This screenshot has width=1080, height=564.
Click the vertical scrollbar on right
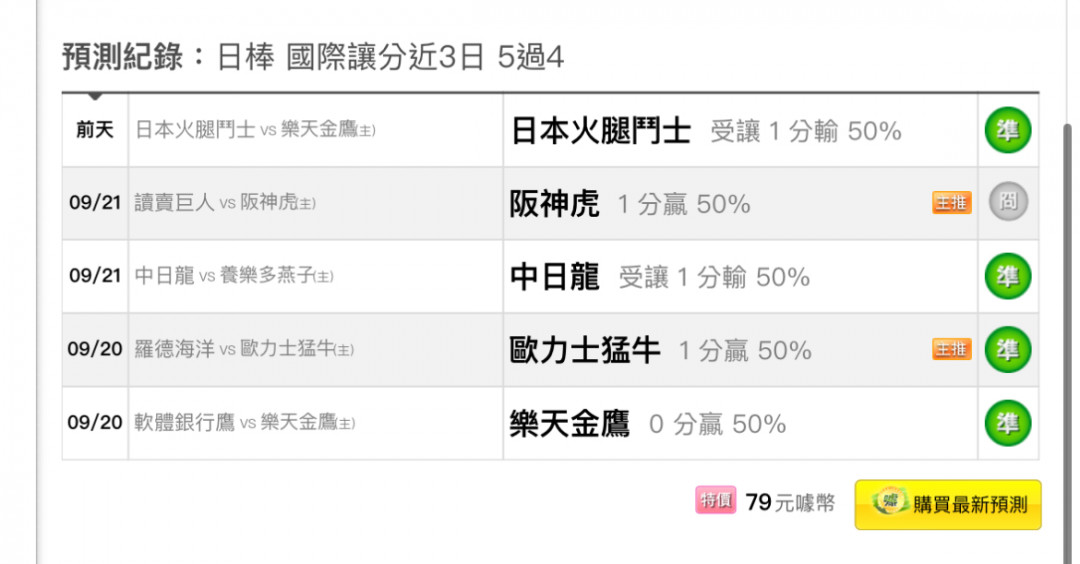pyautogui.click(x=1068, y=342)
